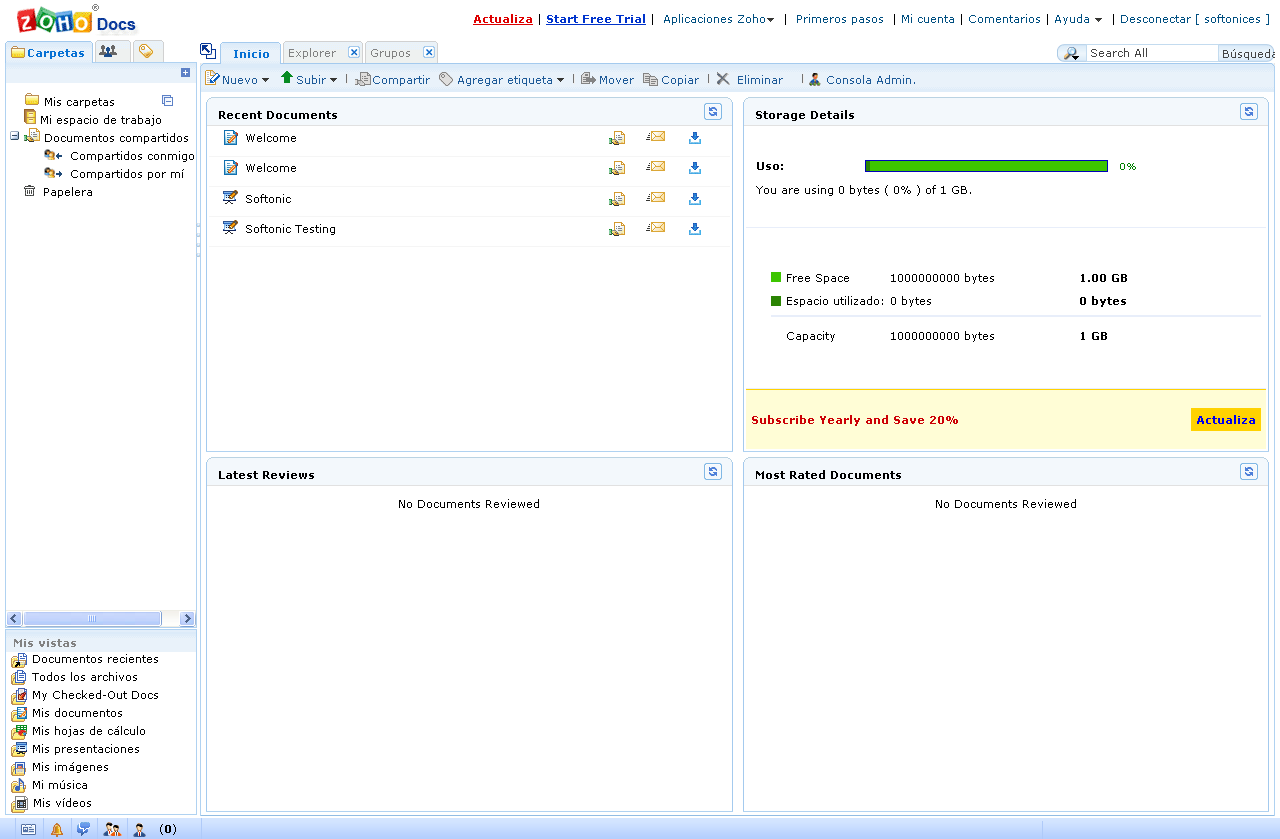Open the Mi cuenta link

928,19
